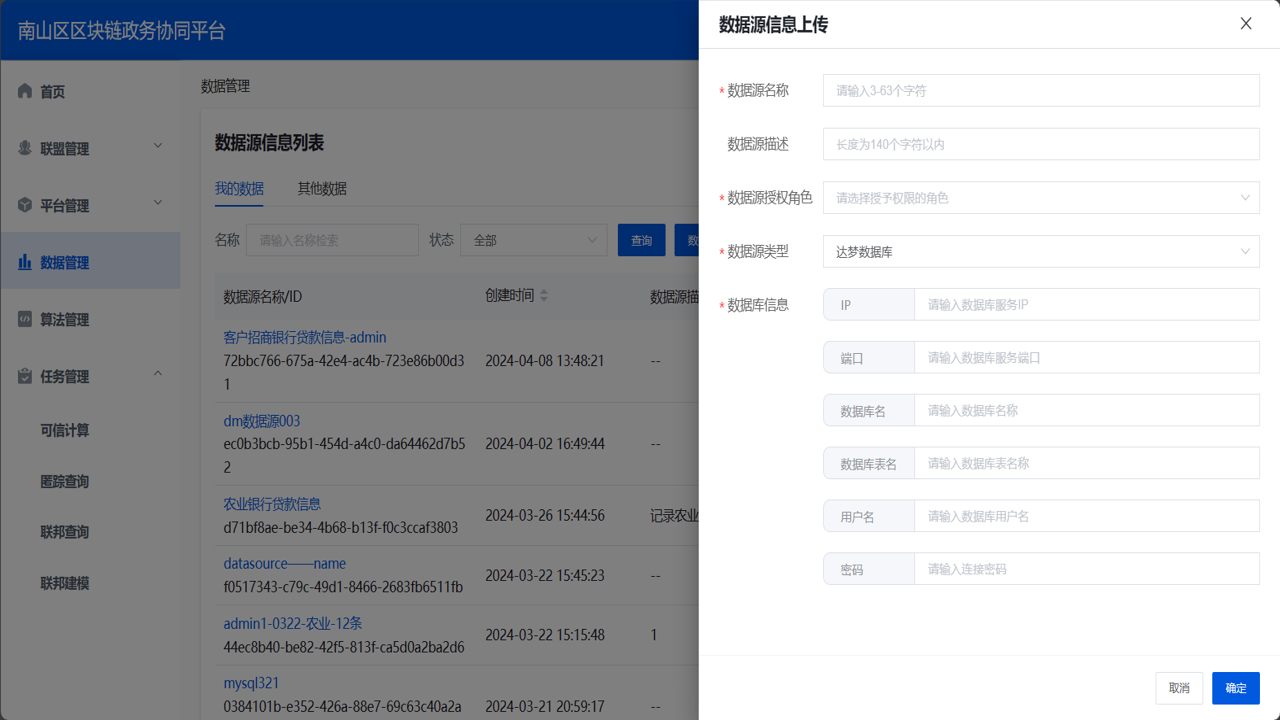Open the 客户招商银行贷款信息-admin data source
1280x720 pixels.
(305, 338)
